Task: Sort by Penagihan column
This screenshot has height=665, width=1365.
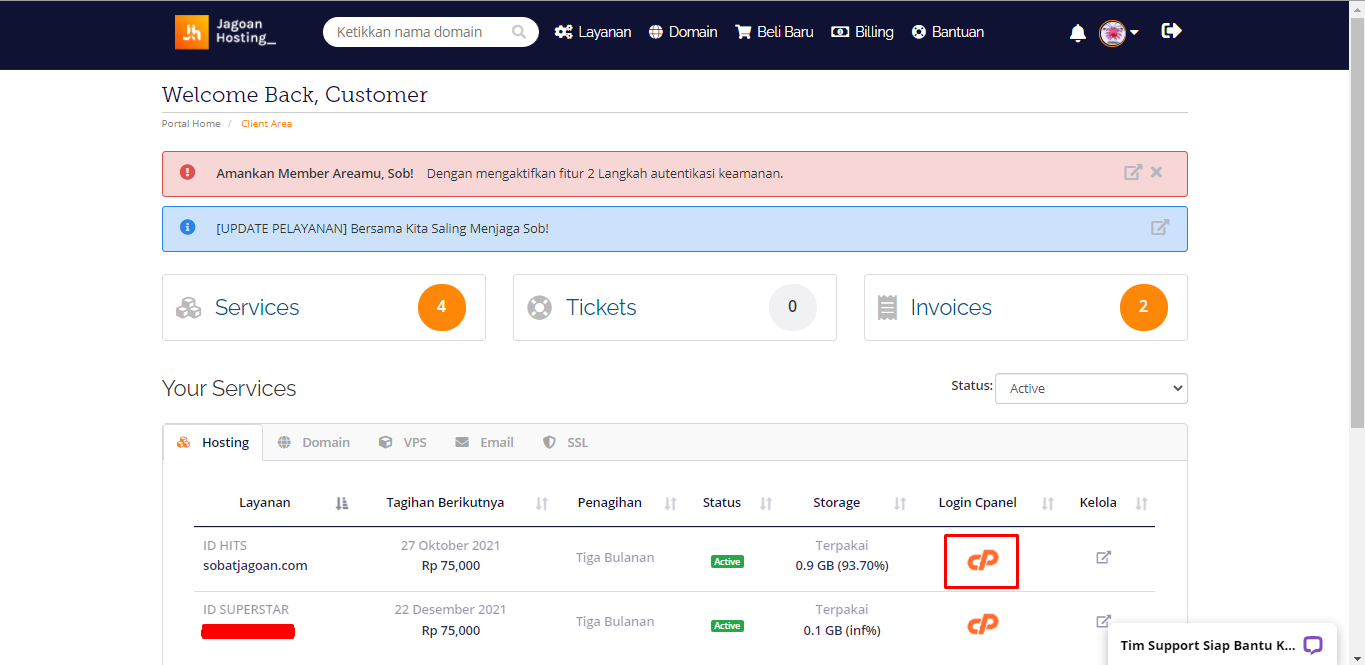Action: [x=671, y=503]
